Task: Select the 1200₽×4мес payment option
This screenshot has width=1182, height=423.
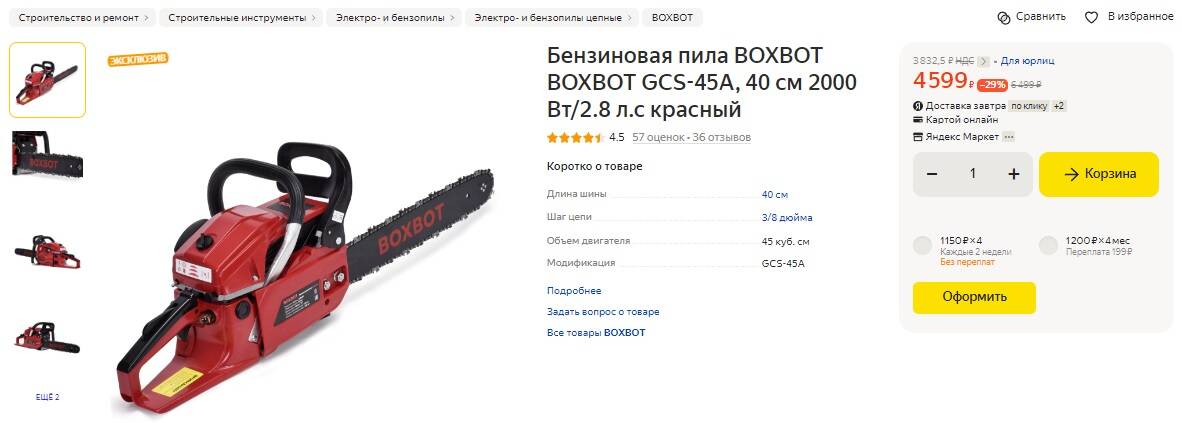Action: click(1048, 246)
